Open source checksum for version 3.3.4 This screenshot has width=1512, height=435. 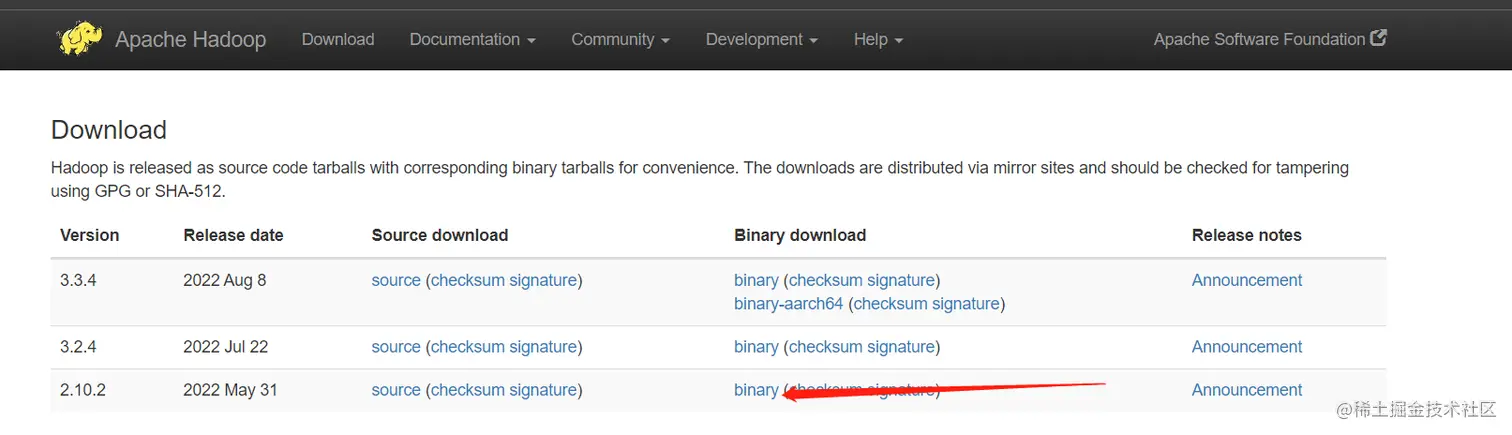468,281
